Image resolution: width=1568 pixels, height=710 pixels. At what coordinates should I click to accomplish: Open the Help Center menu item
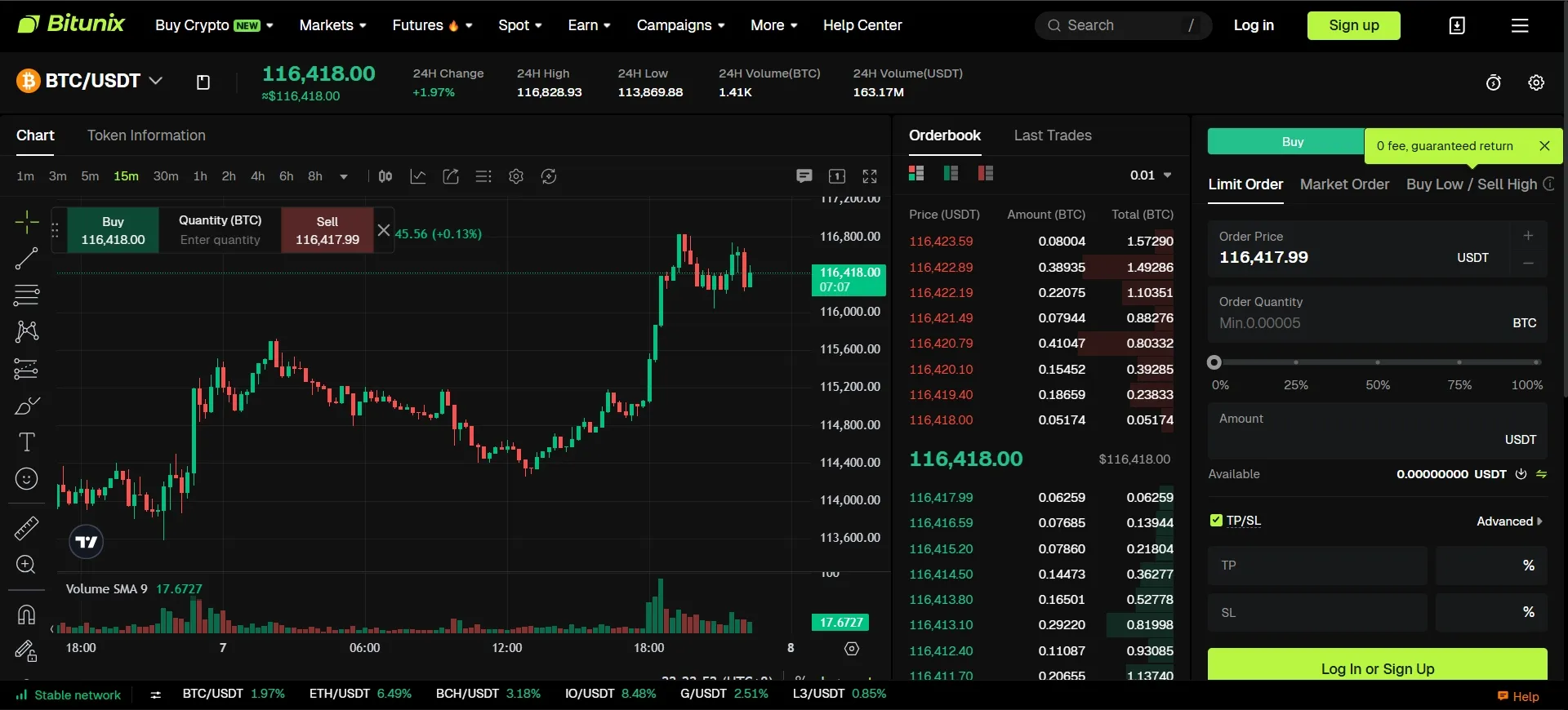click(862, 25)
